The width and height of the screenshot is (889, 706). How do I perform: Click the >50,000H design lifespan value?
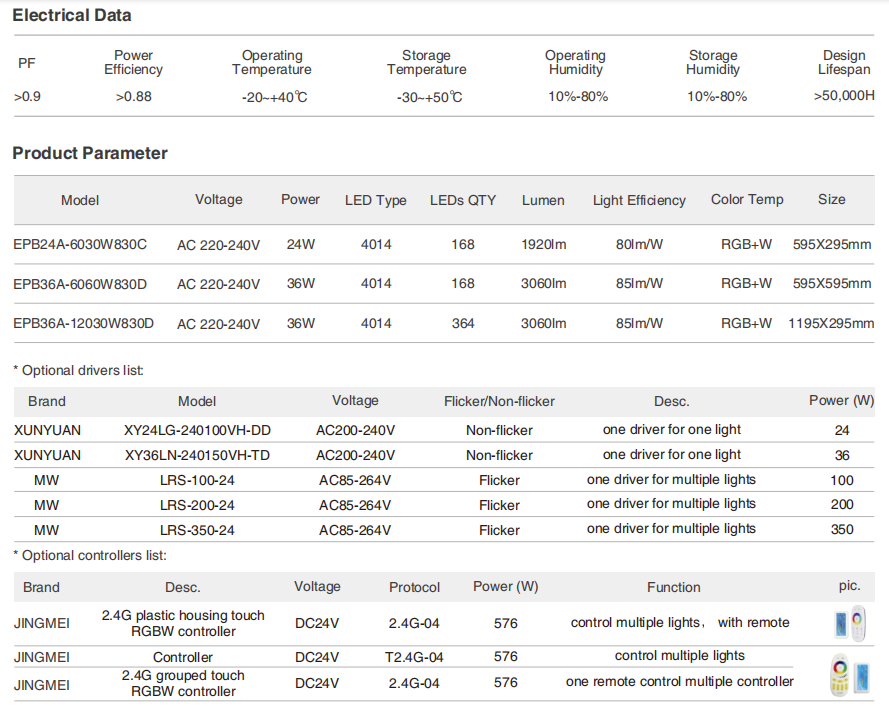(x=844, y=96)
